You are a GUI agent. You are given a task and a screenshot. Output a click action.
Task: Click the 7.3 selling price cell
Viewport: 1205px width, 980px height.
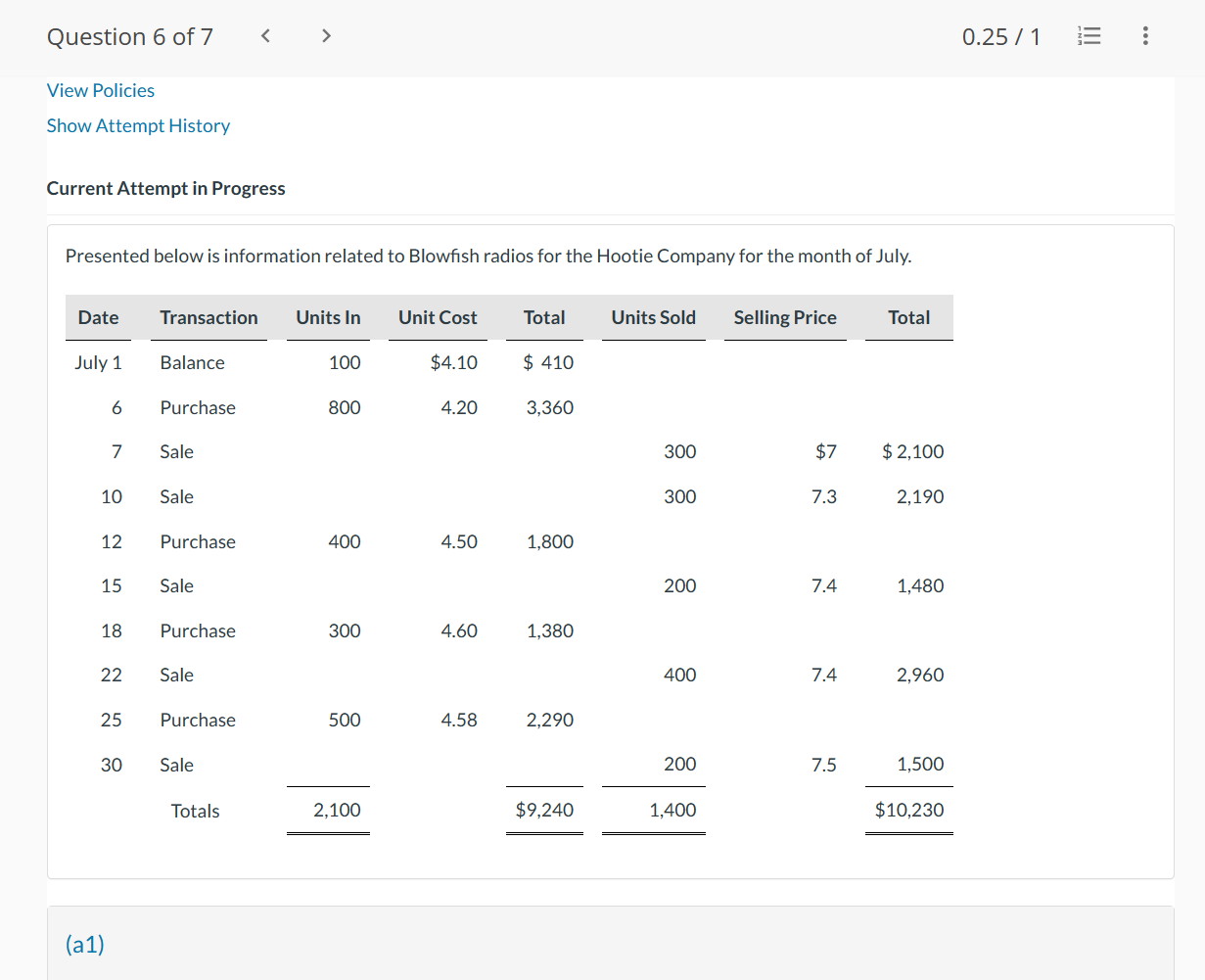tap(824, 496)
